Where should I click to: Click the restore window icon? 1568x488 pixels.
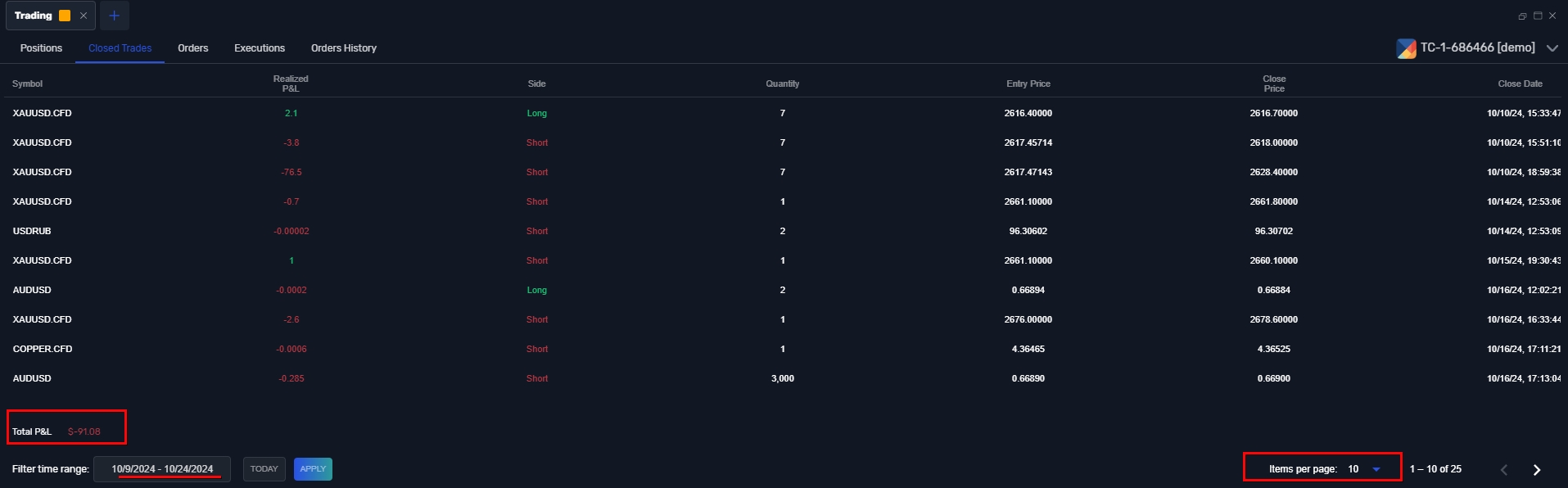1522,16
